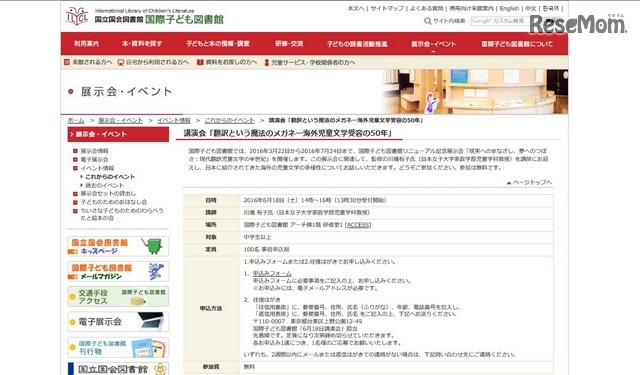Click the red 展示会・イベント sidebar header
This screenshot has height=375, width=640.
[x=118, y=134]
